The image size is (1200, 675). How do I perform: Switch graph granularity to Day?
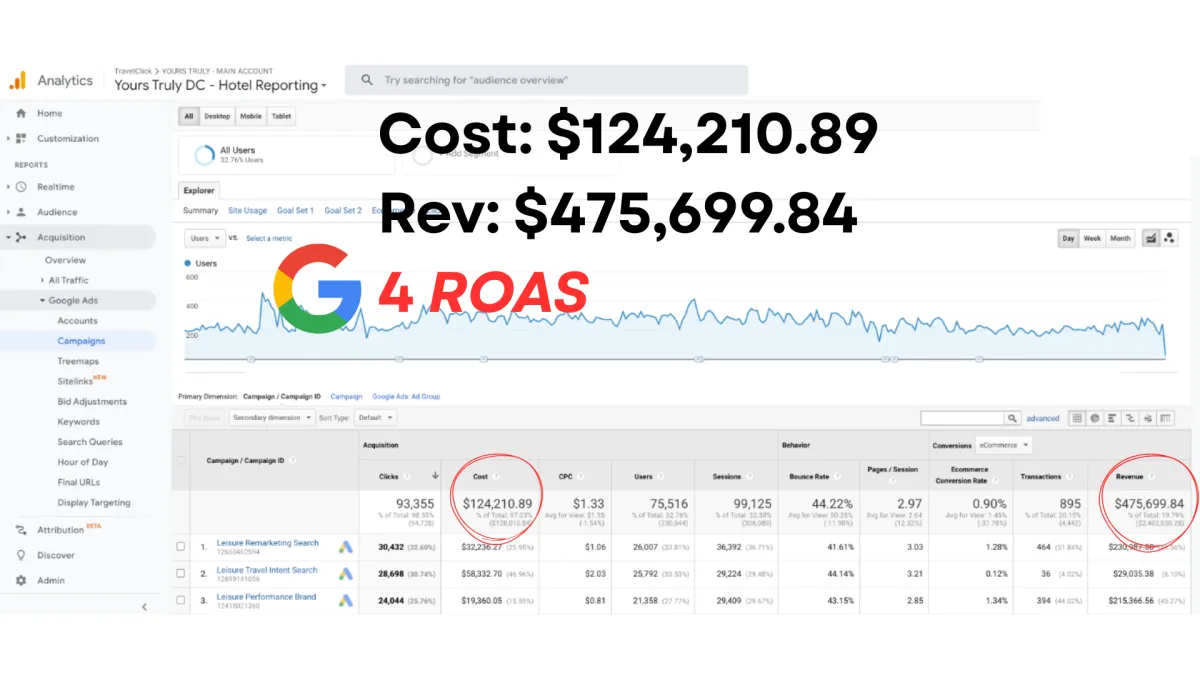[1068, 238]
